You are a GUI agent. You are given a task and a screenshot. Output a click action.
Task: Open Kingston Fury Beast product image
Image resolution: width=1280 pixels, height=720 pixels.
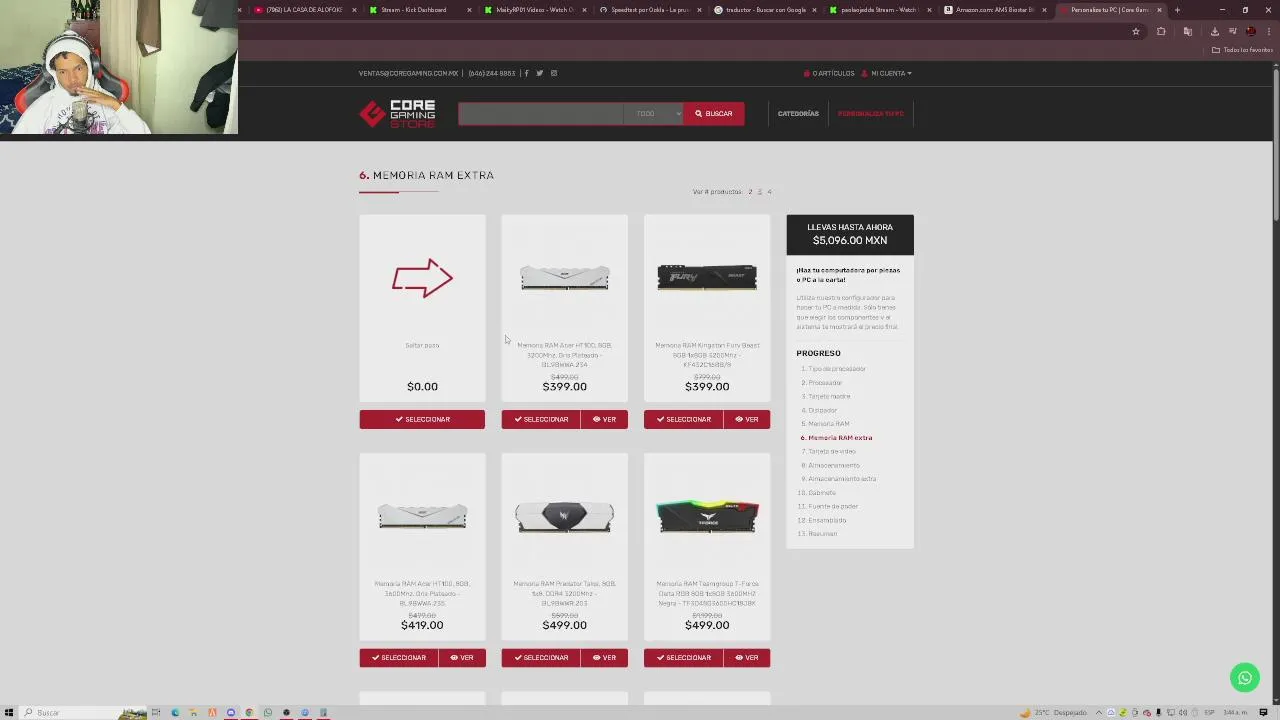(x=707, y=278)
